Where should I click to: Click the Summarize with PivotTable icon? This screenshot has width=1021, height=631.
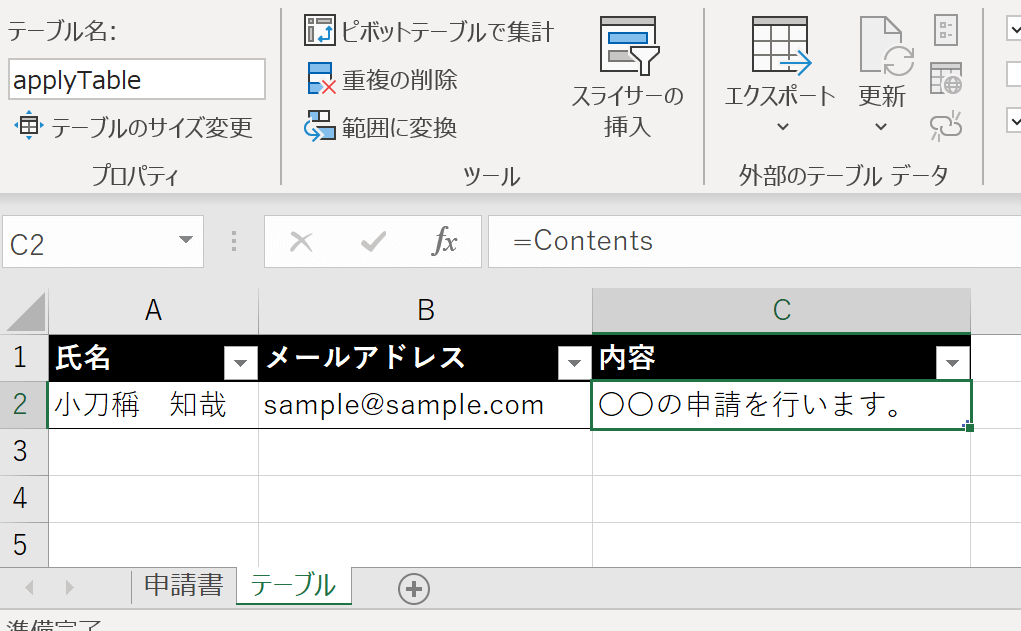point(319,31)
